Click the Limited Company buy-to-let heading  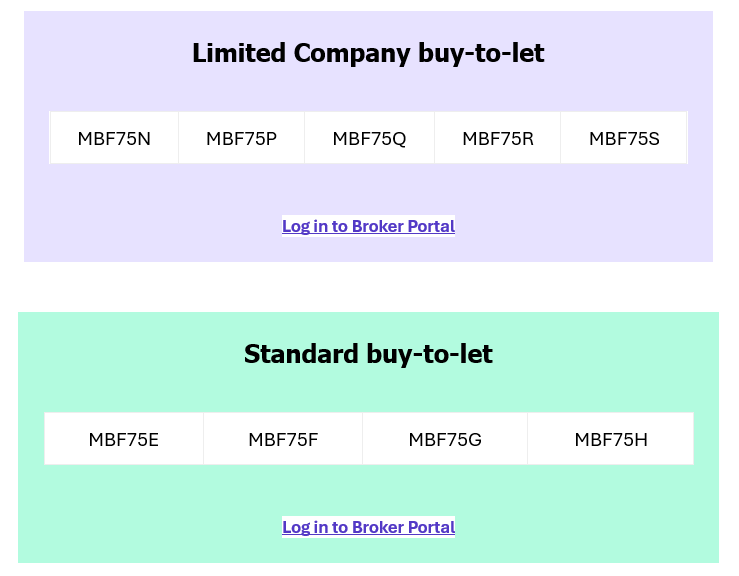click(369, 53)
